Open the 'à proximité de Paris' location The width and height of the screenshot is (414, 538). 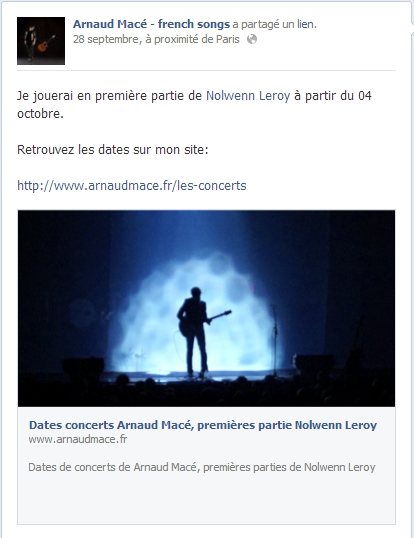point(192,39)
